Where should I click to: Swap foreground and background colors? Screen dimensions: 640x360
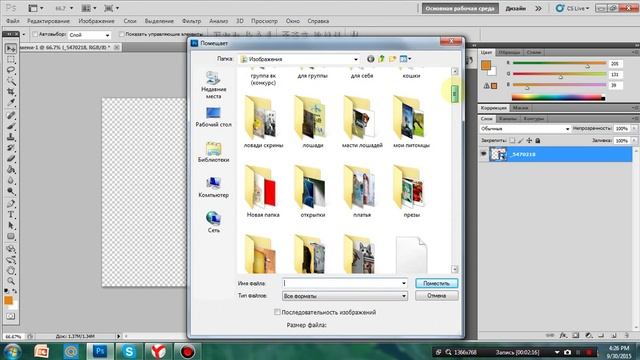pyautogui.click(x=15, y=291)
